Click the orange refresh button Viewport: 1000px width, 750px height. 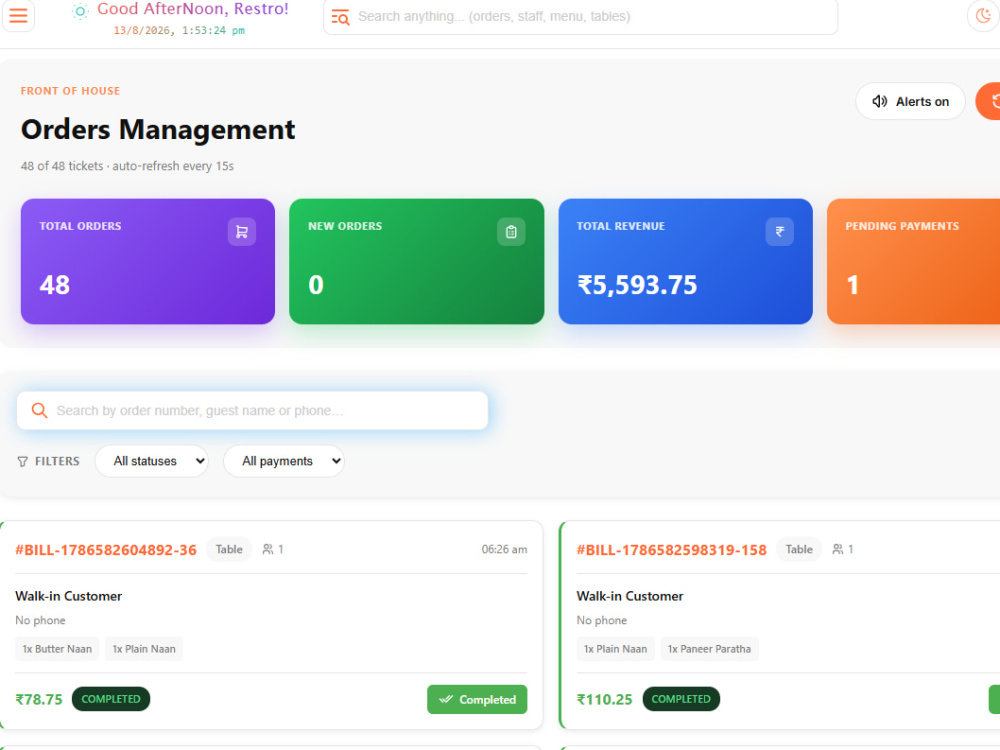click(989, 101)
